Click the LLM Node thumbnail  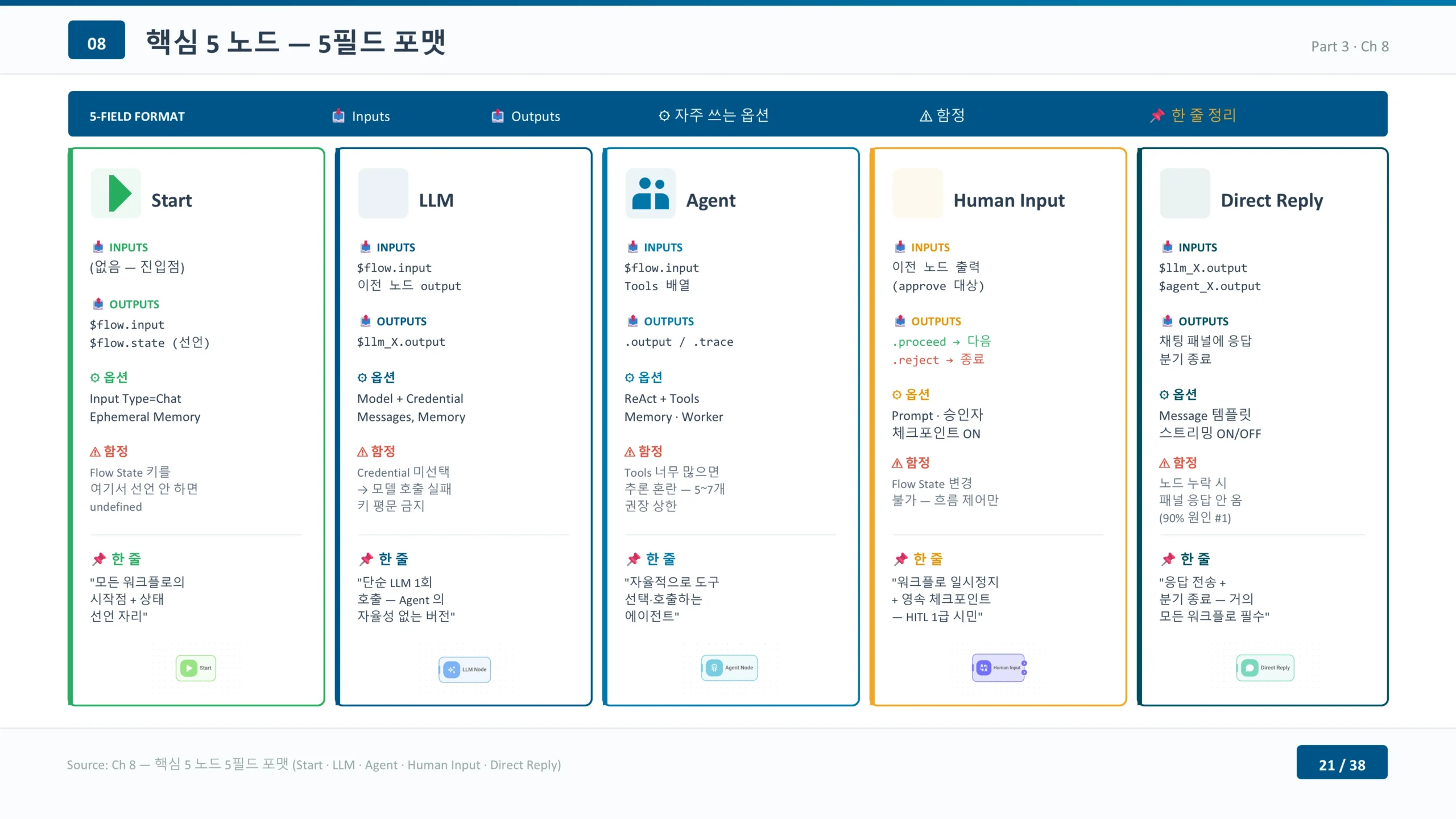pos(465,669)
